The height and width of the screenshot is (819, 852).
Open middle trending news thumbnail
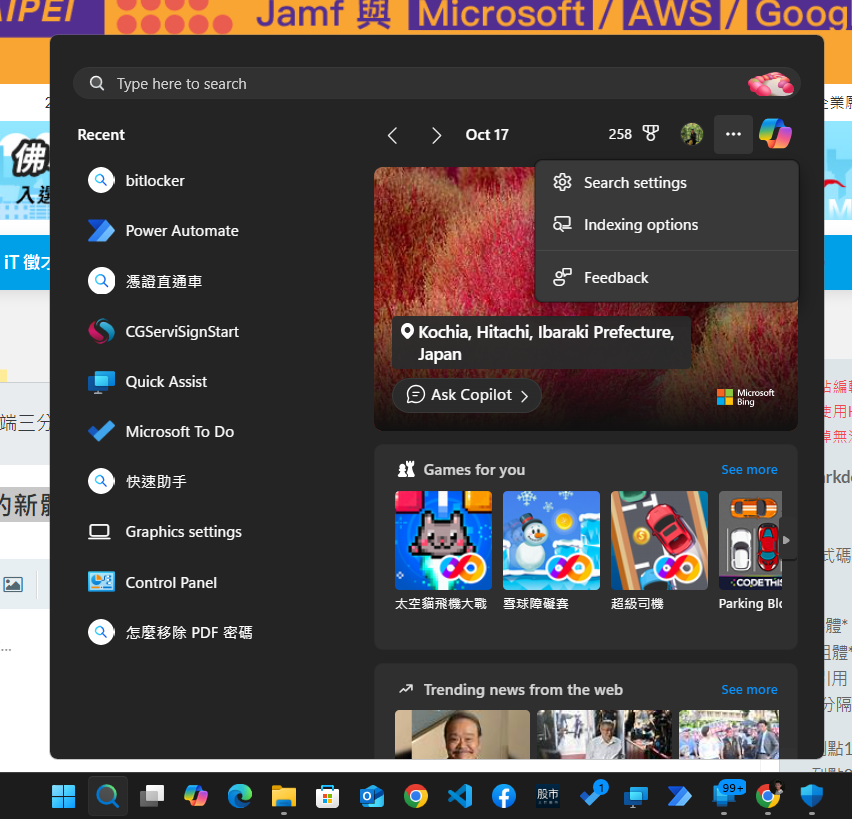(x=604, y=734)
